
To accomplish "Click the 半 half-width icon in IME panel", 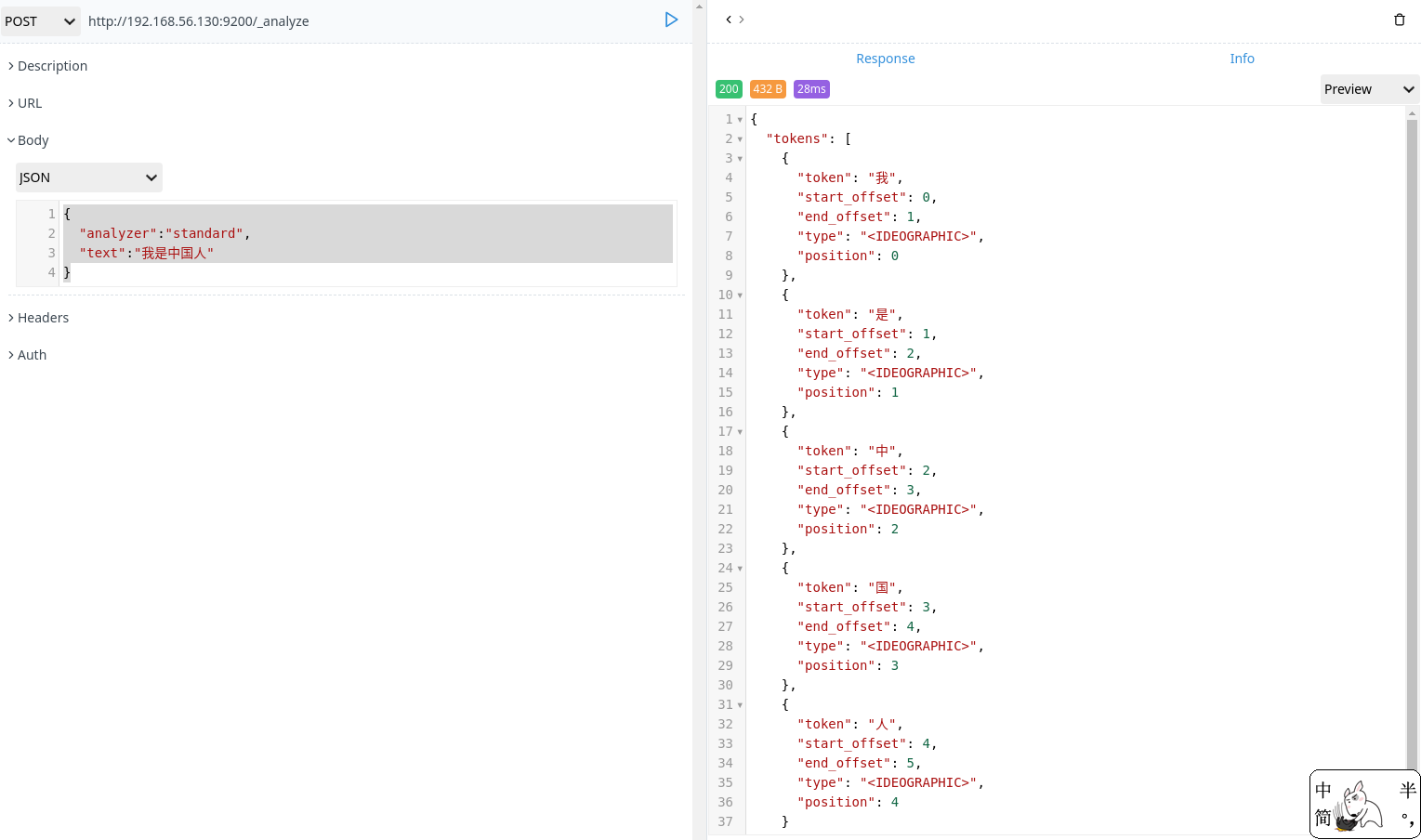I will tap(1406, 791).
